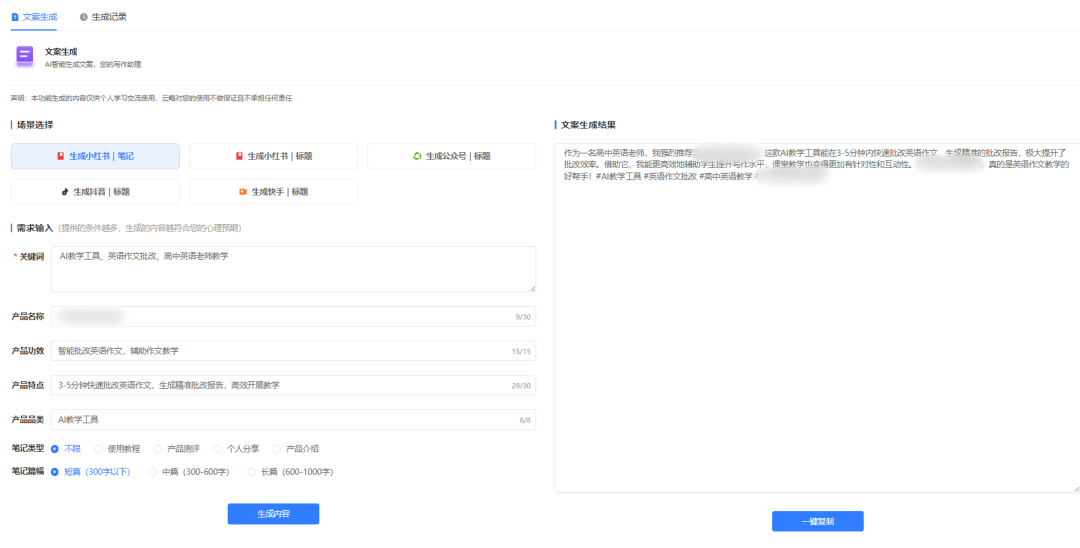Click the 一键复制 button
Viewport: 1080px width, 548px height.
tap(817, 521)
